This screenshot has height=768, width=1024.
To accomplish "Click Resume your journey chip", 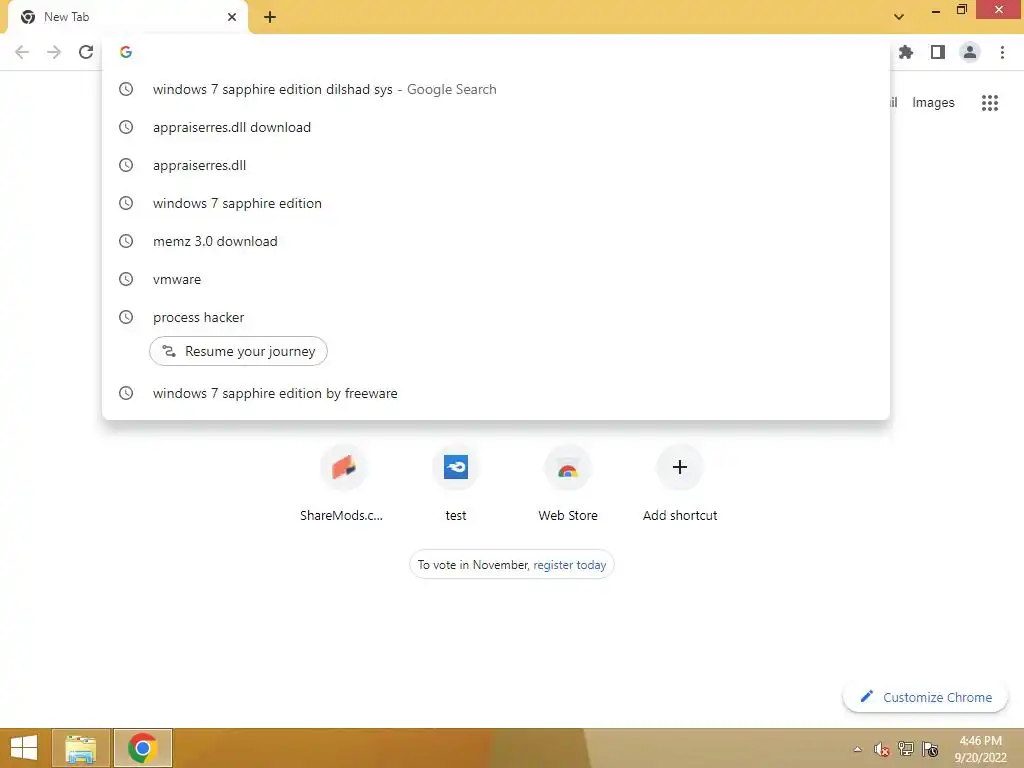I will point(238,351).
